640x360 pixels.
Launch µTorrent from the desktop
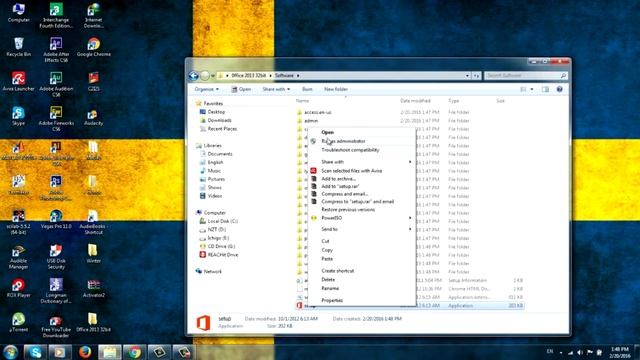(x=18, y=322)
